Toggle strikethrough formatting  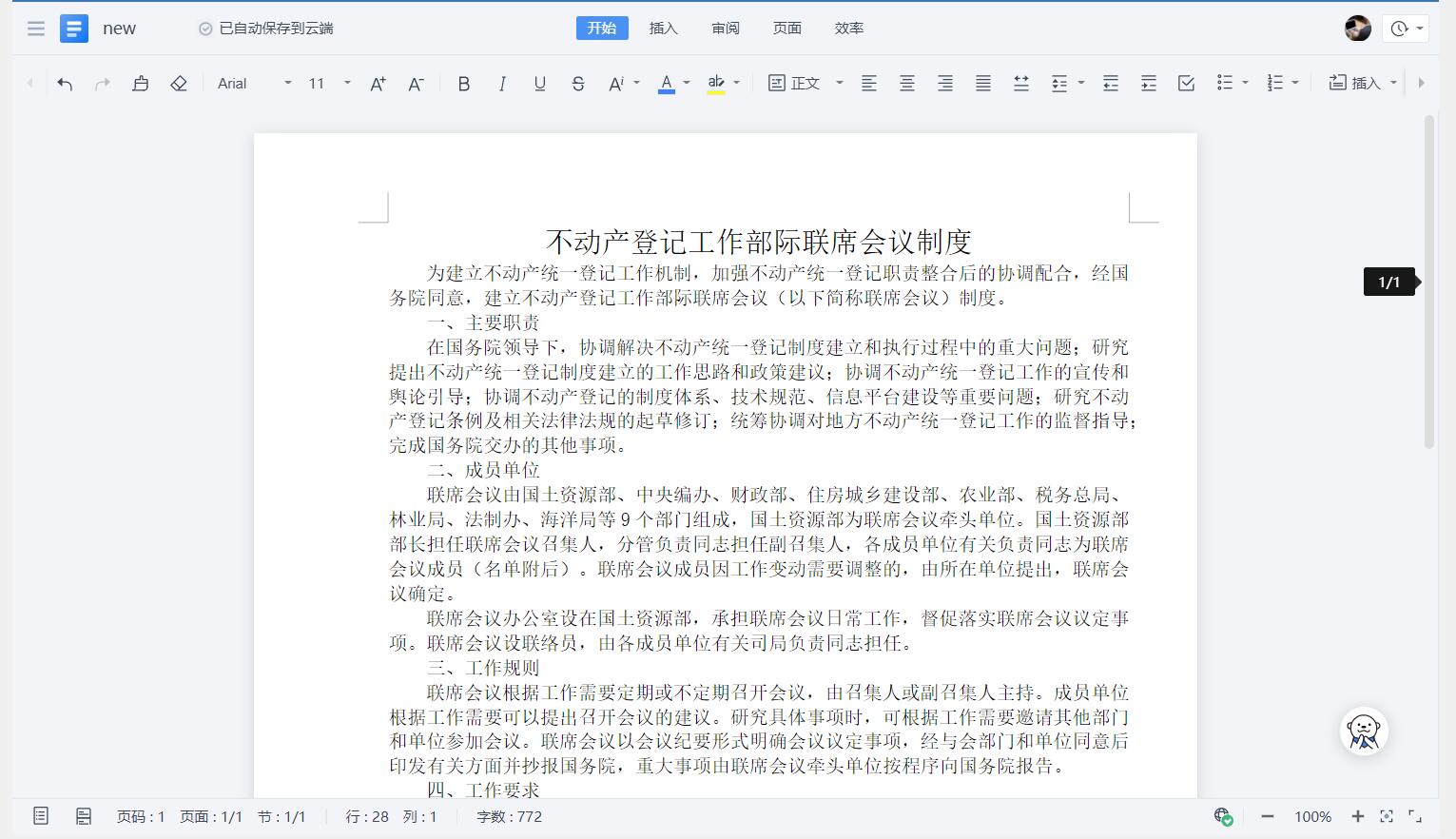pos(577,84)
